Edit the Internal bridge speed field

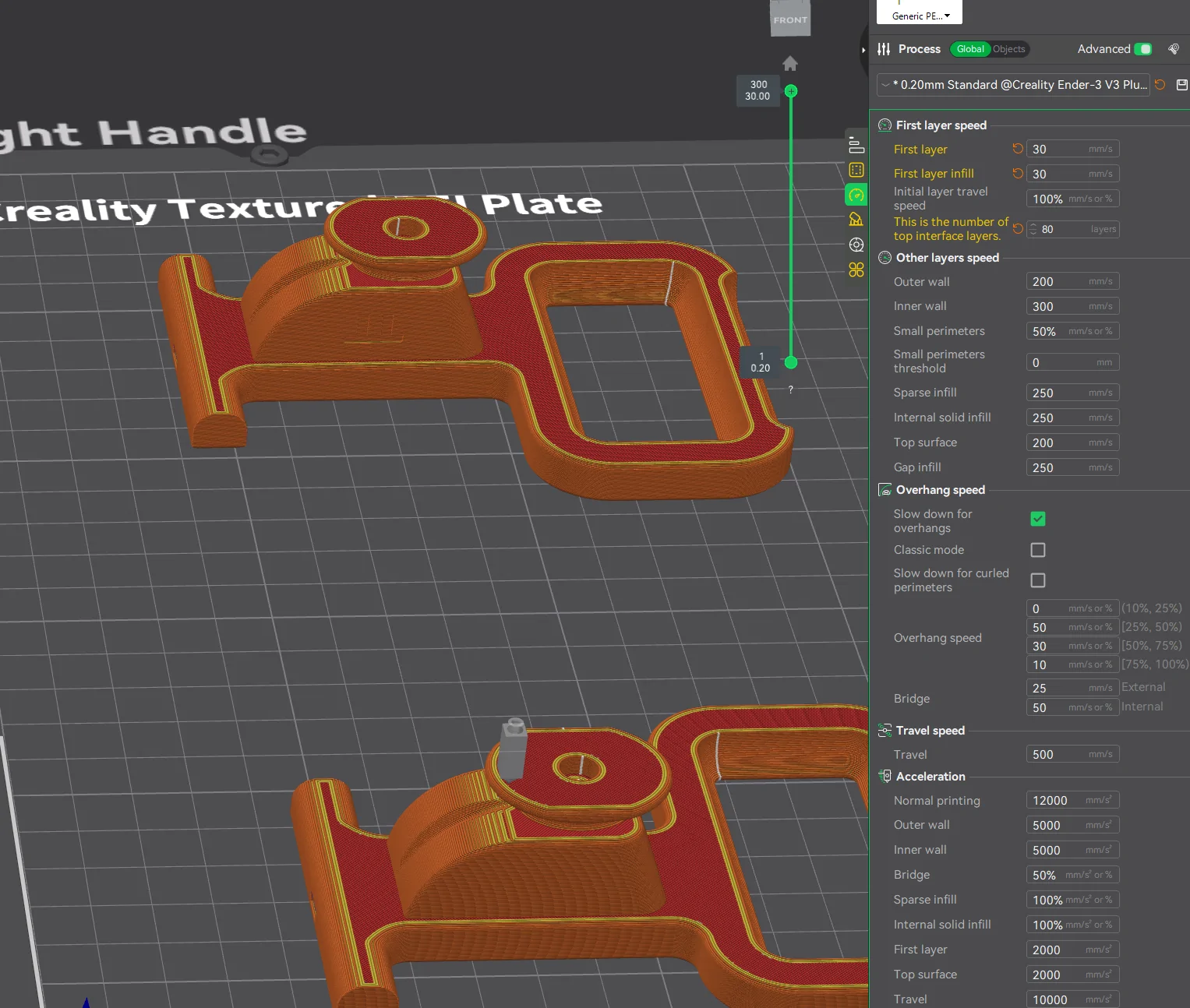point(1072,707)
